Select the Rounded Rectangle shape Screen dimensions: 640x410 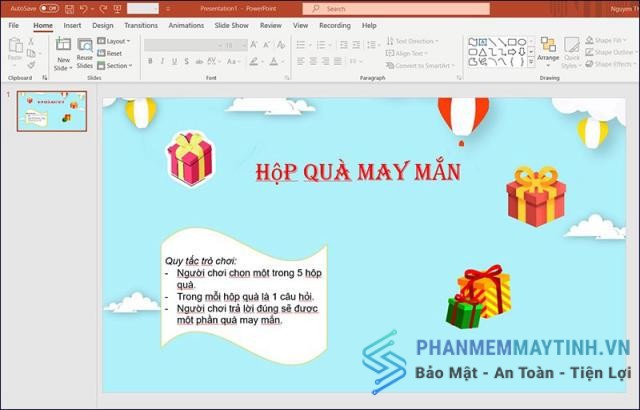(473, 52)
